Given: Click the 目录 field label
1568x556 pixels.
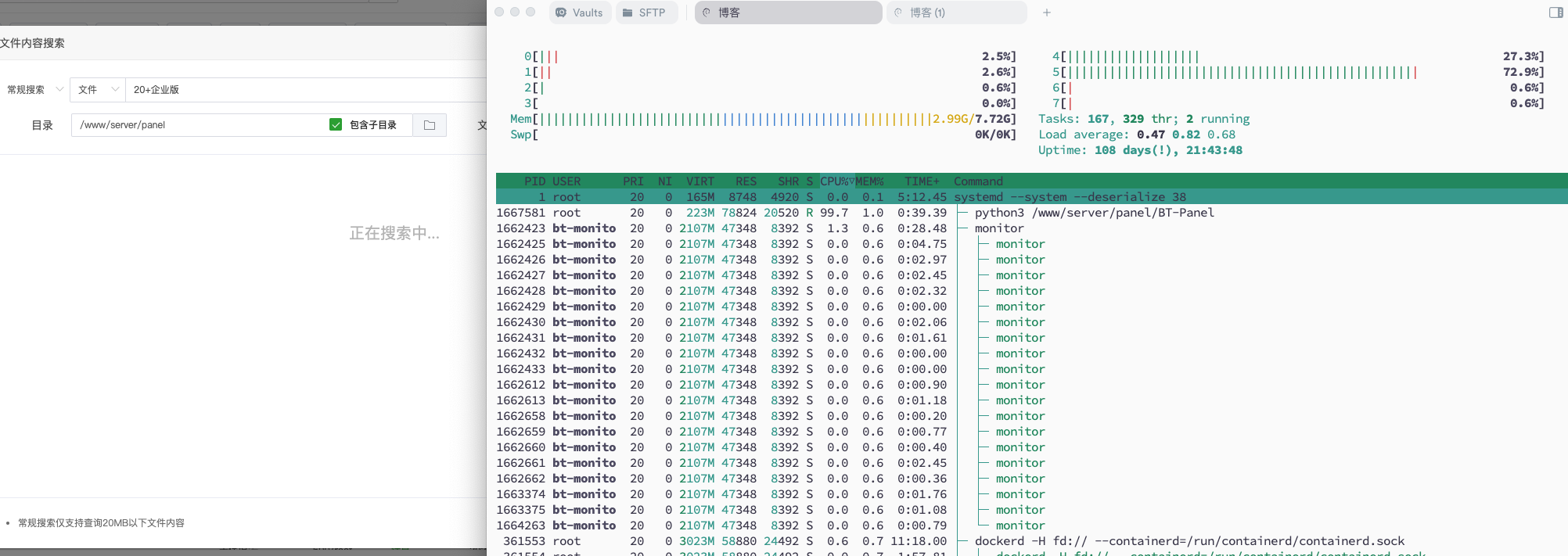Looking at the screenshot, I should (x=42, y=125).
